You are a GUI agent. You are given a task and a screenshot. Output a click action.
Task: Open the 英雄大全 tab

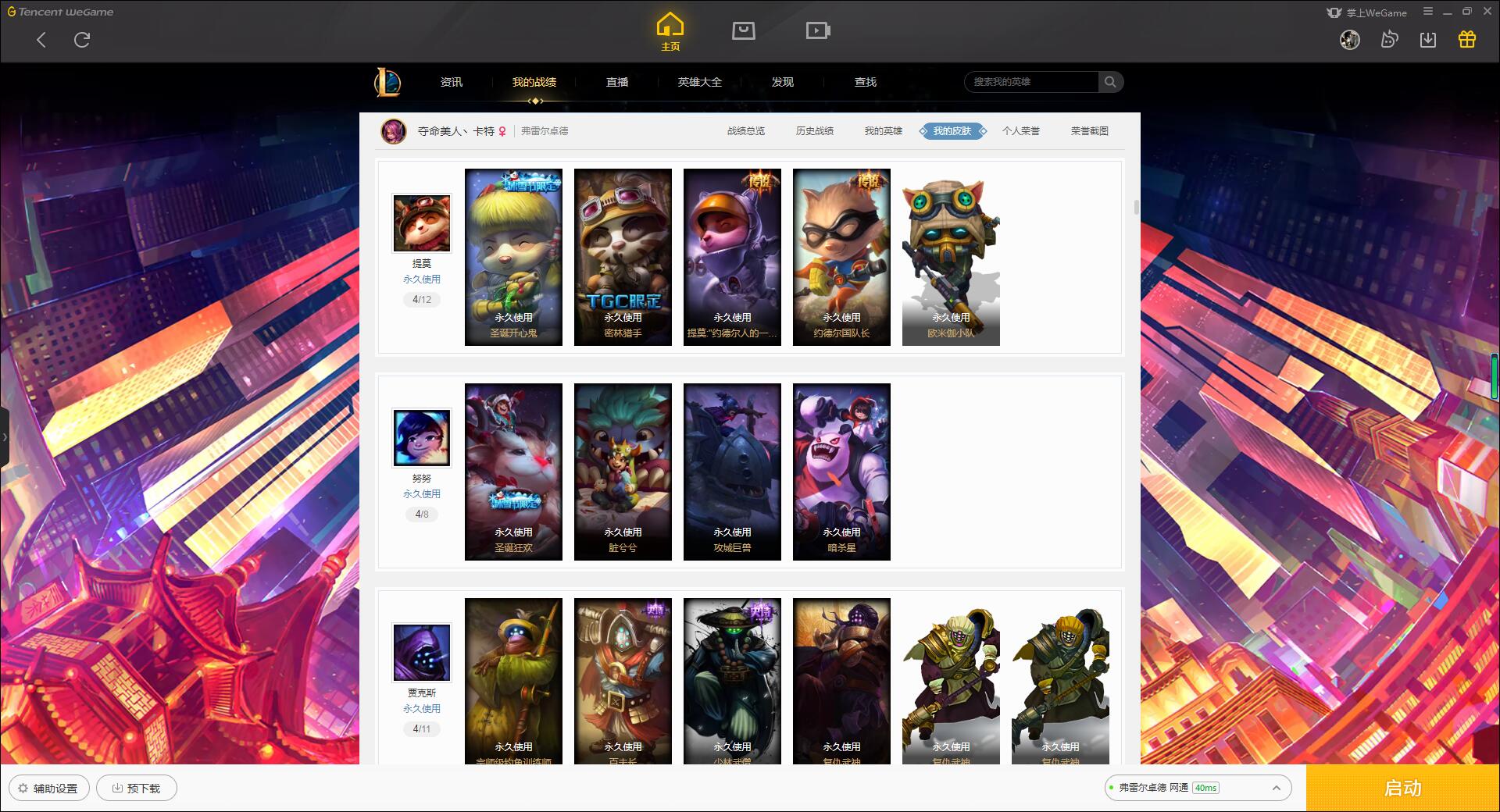(x=700, y=82)
